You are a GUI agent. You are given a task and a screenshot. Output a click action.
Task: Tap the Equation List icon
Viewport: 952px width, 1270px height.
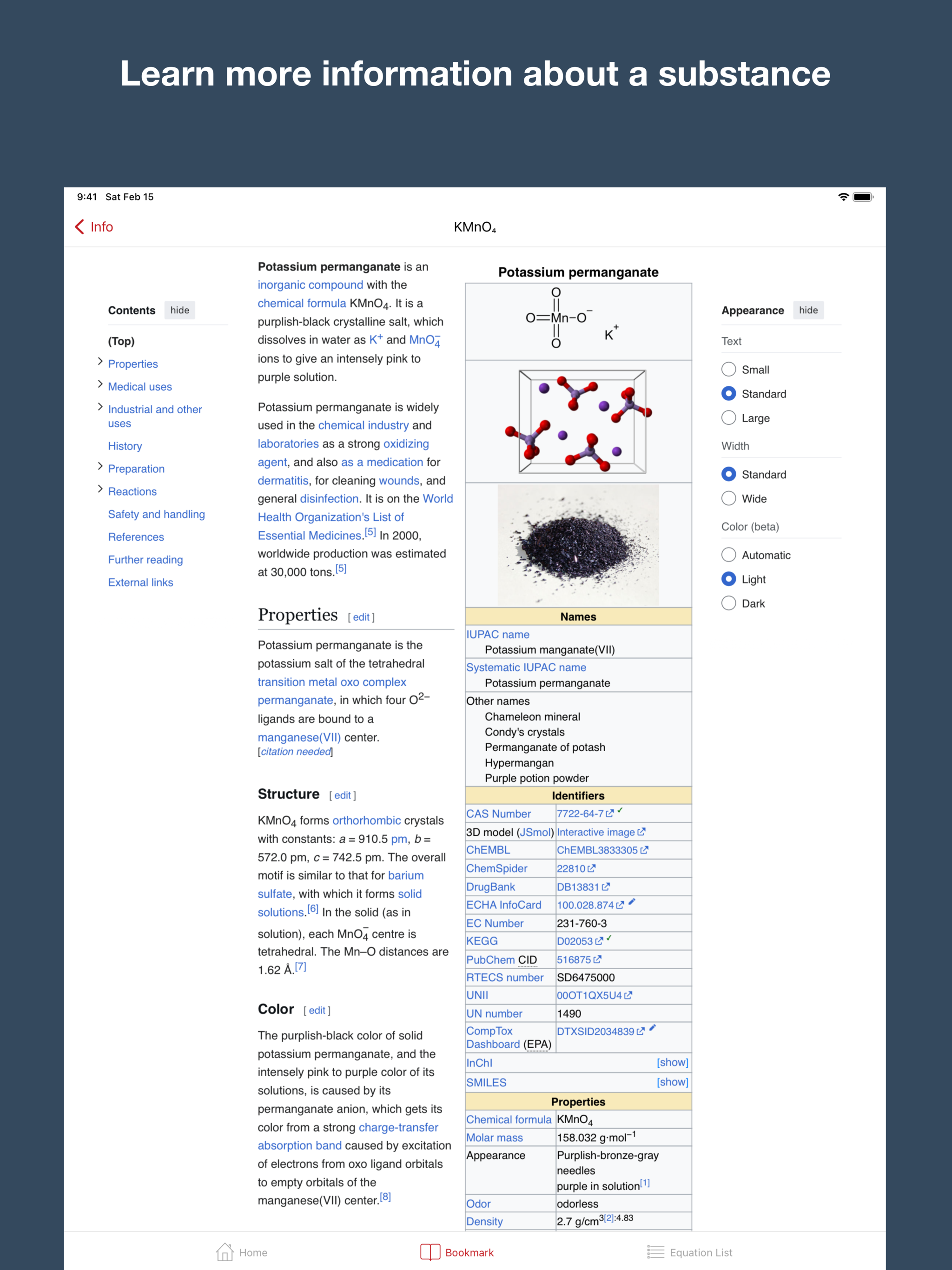coord(655,1251)
